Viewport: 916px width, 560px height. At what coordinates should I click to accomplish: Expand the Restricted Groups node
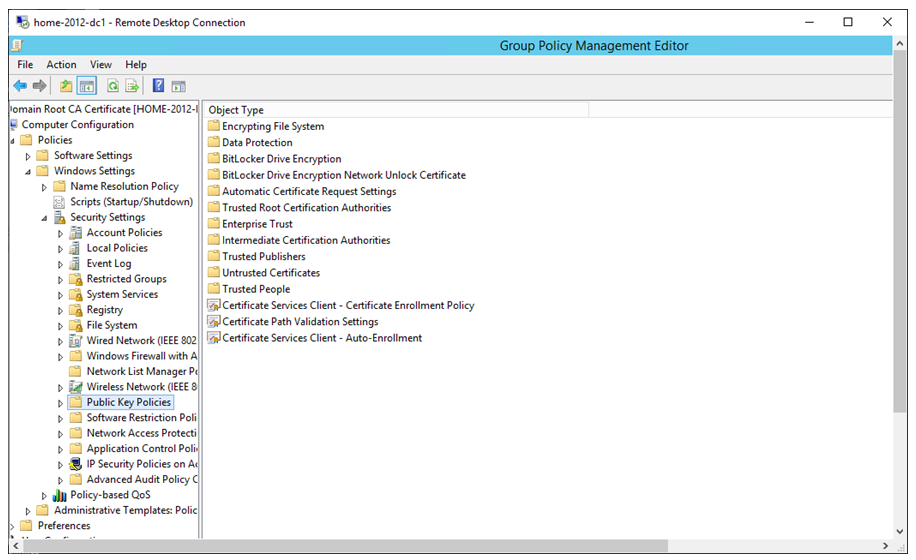[60, 280]
